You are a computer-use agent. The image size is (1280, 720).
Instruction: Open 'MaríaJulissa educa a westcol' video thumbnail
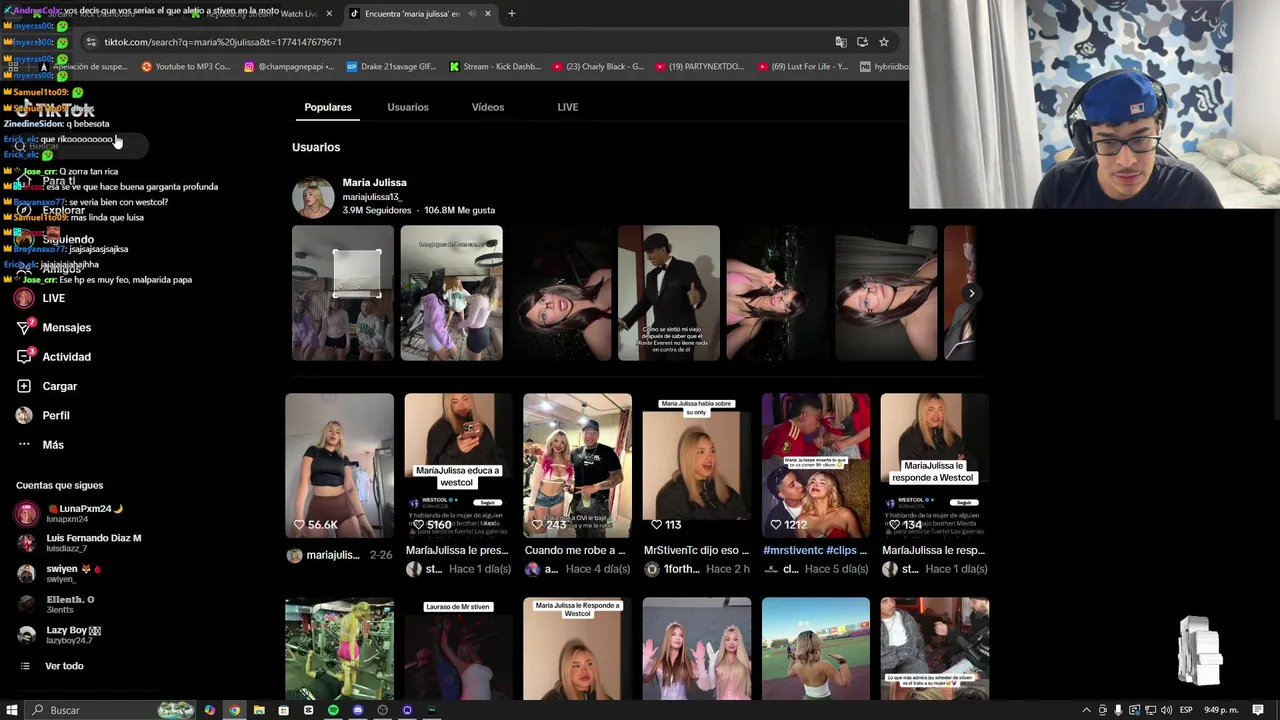click(458, 465)
